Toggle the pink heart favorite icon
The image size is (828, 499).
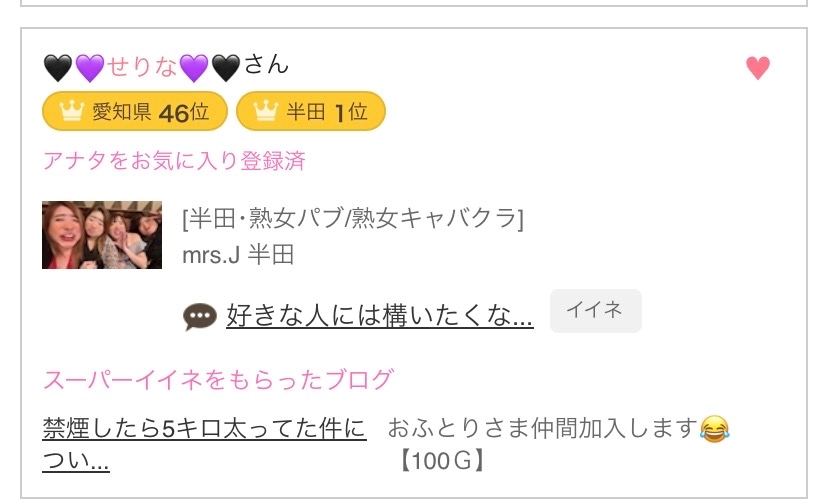click(x=758, y=68)
